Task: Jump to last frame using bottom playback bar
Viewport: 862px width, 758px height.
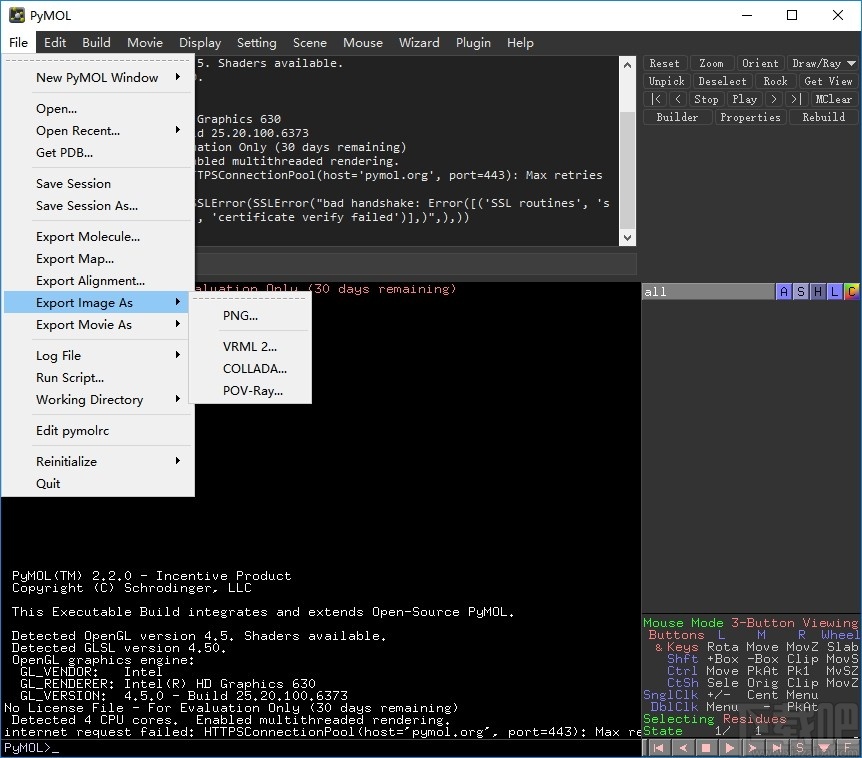Action: pos(777,747)
